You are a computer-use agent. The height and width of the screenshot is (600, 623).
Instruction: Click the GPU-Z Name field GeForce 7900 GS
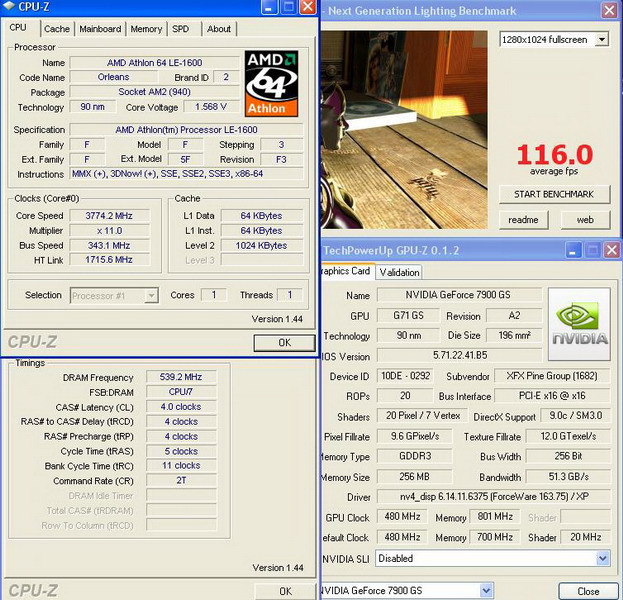point(459,295)
